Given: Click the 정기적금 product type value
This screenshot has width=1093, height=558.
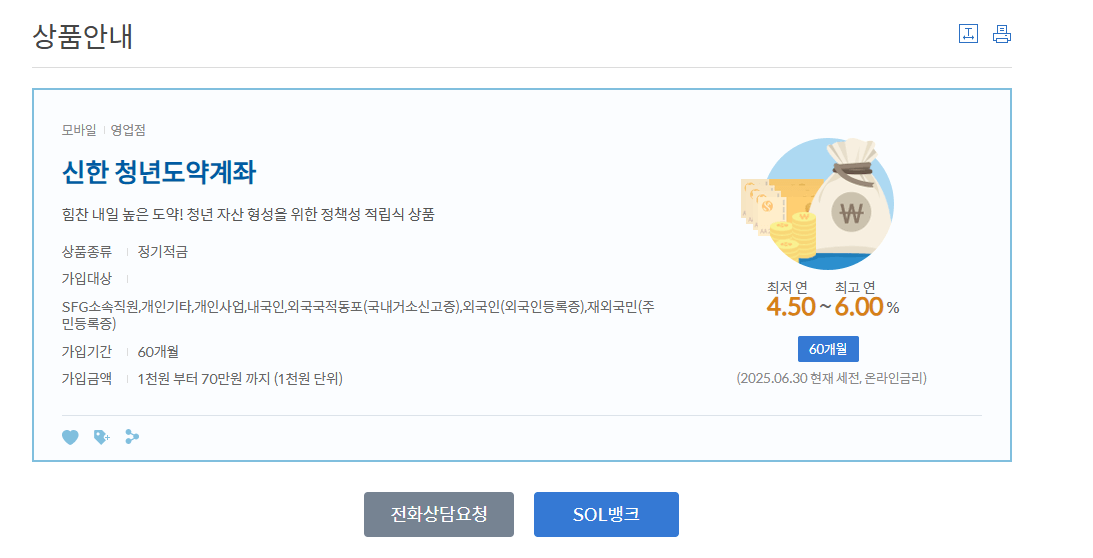Looking at the screenshot, I should (x=162, y=252).
